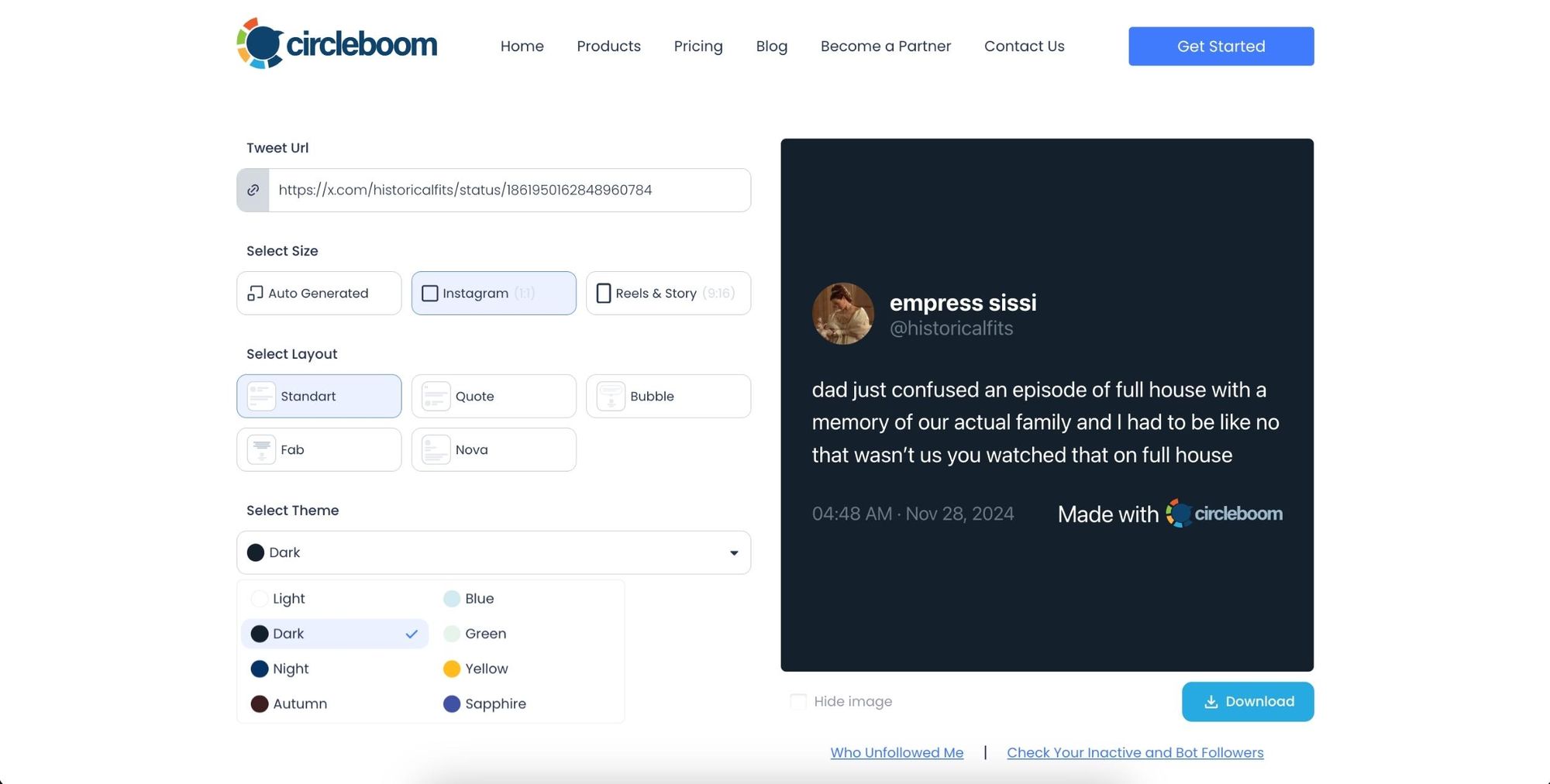Click the Blue theme color swatch

(x=452, y=599)
